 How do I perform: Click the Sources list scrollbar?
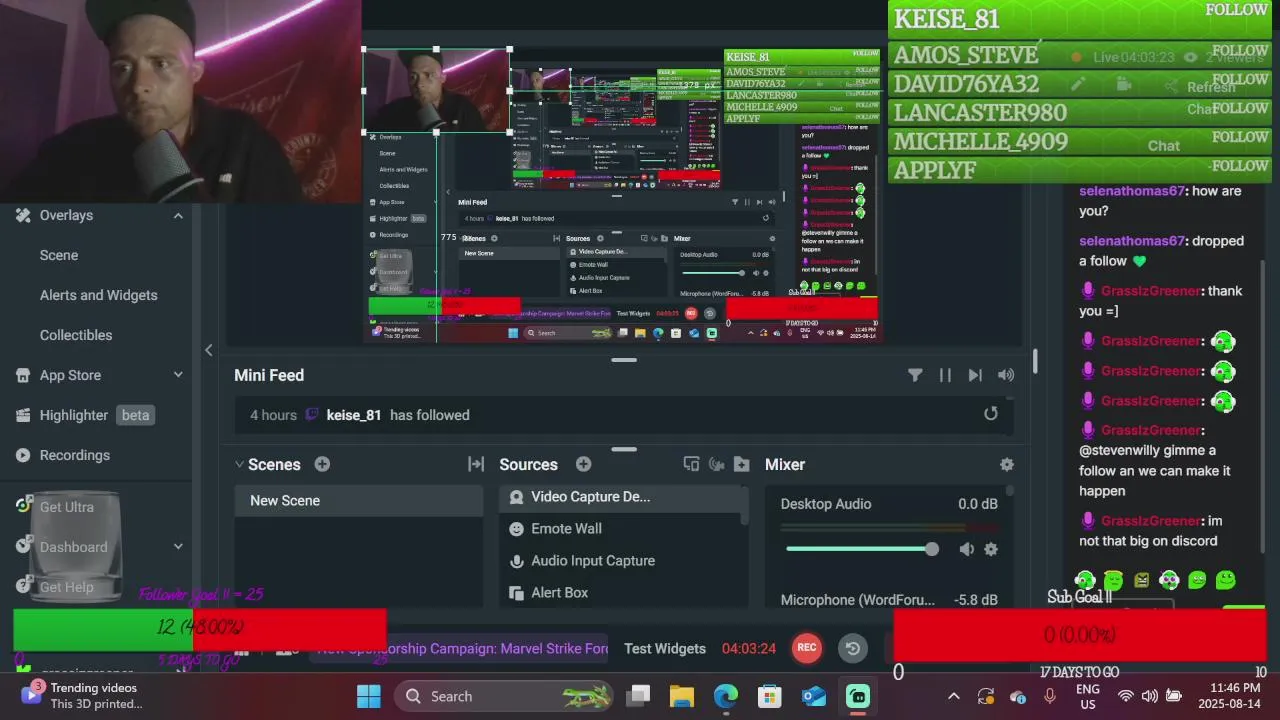pyautogui.click(x=743, y=507)
